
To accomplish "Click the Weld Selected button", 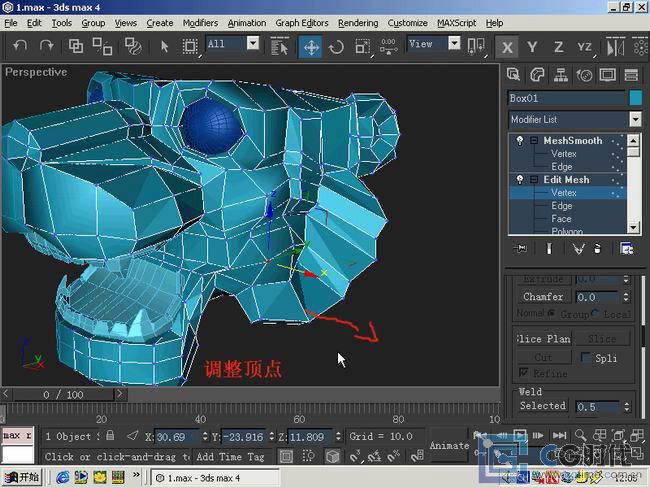I will (x=543, y=405).
